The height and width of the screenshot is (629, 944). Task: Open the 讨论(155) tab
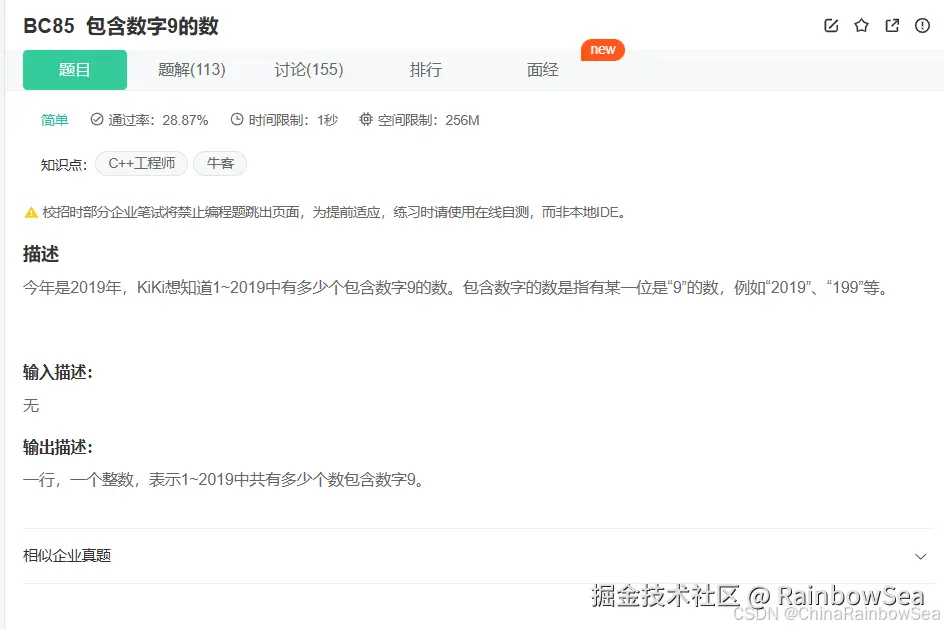[x=309, y=70]
